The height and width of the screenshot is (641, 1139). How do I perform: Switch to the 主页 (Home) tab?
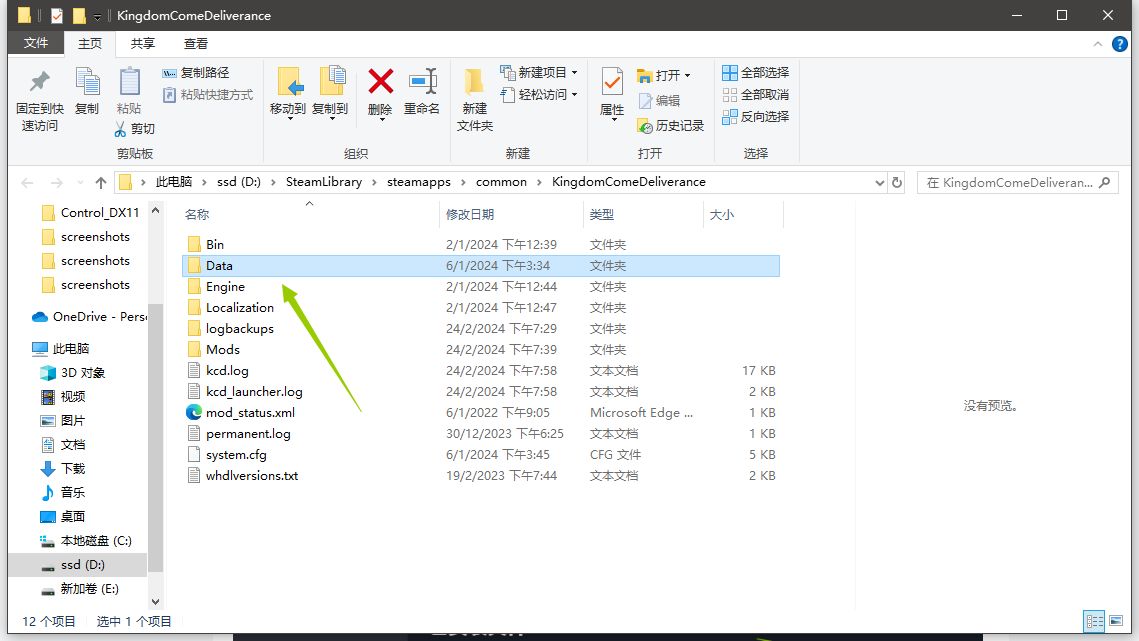pos(90,44)
